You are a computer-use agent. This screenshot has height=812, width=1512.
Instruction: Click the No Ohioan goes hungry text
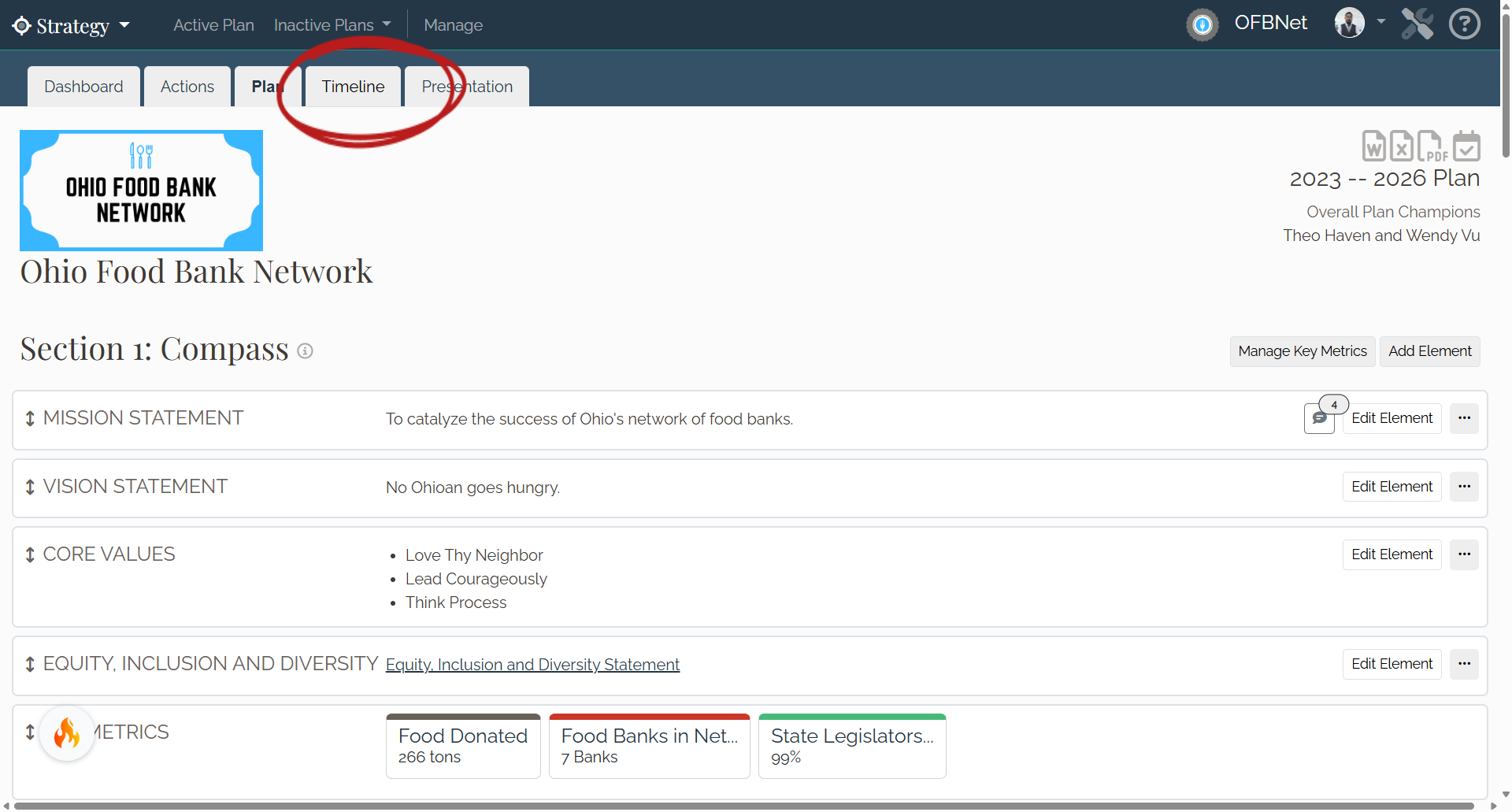click(x=472, y=488)
